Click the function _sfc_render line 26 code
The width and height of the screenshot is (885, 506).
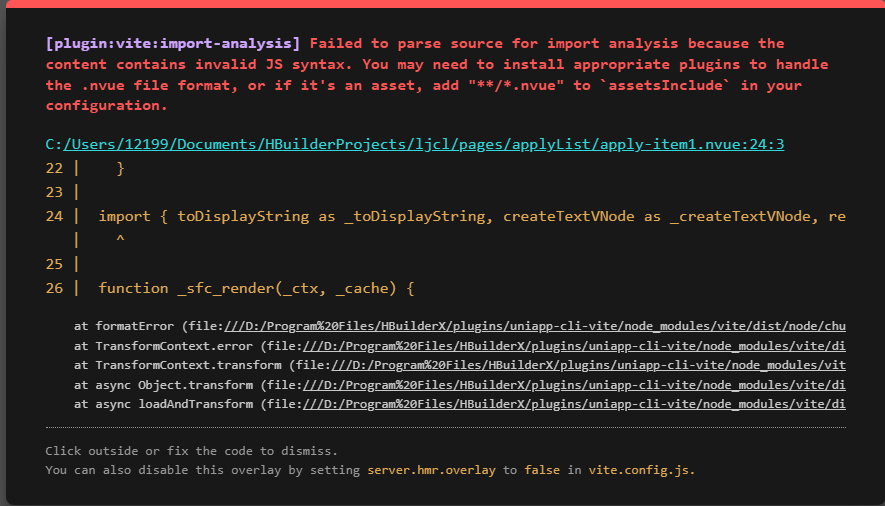[256, 288]
